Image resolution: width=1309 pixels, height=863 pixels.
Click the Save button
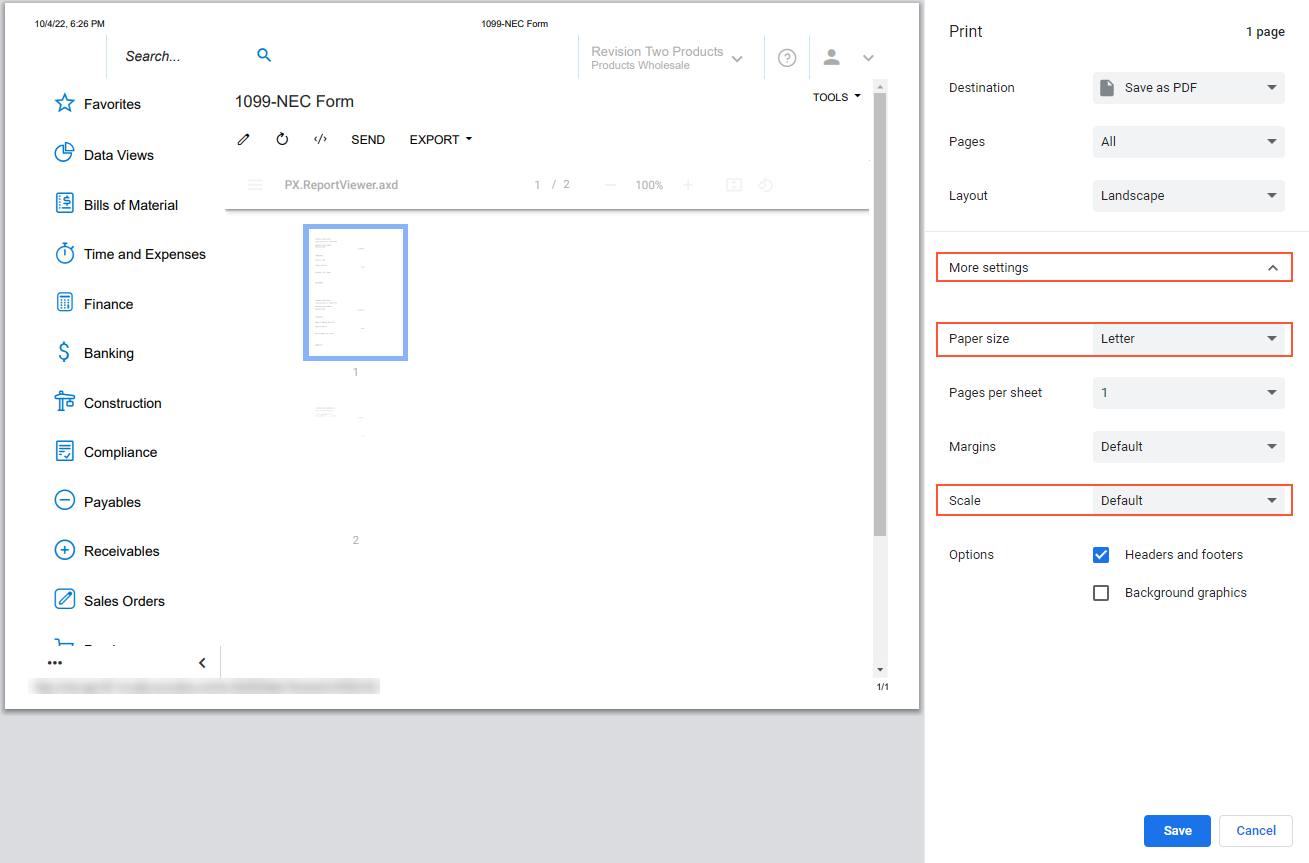click(1177, 830)
